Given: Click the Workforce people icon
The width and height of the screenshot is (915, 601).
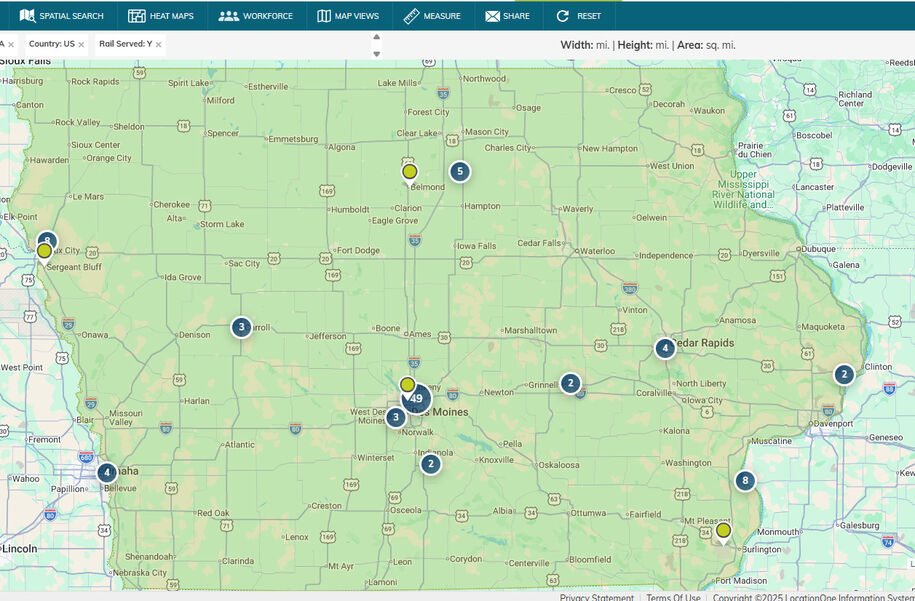Looking at the screenshot, I should 229,16.
